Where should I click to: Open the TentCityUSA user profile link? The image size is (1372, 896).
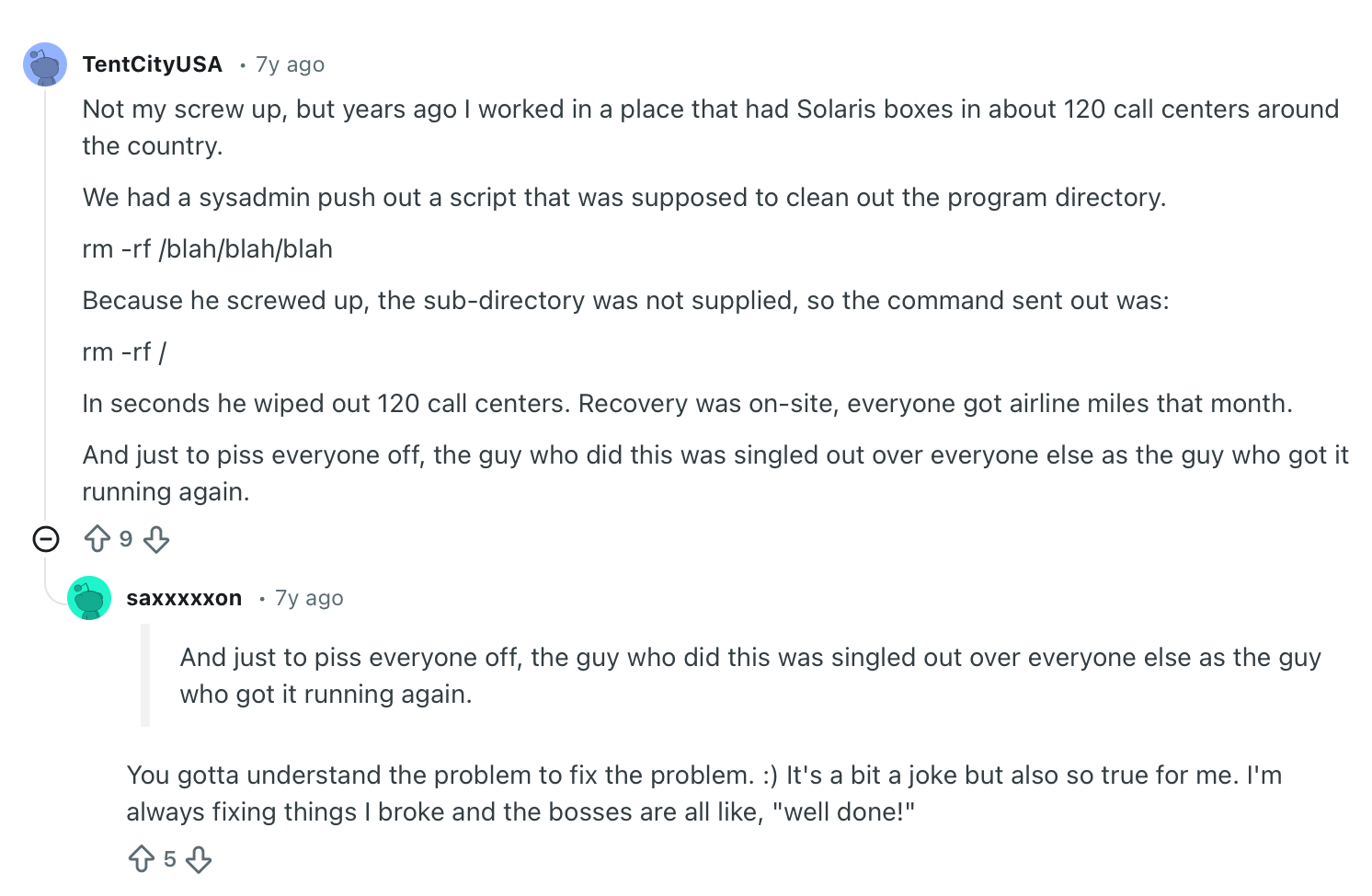tap(153, 64)
